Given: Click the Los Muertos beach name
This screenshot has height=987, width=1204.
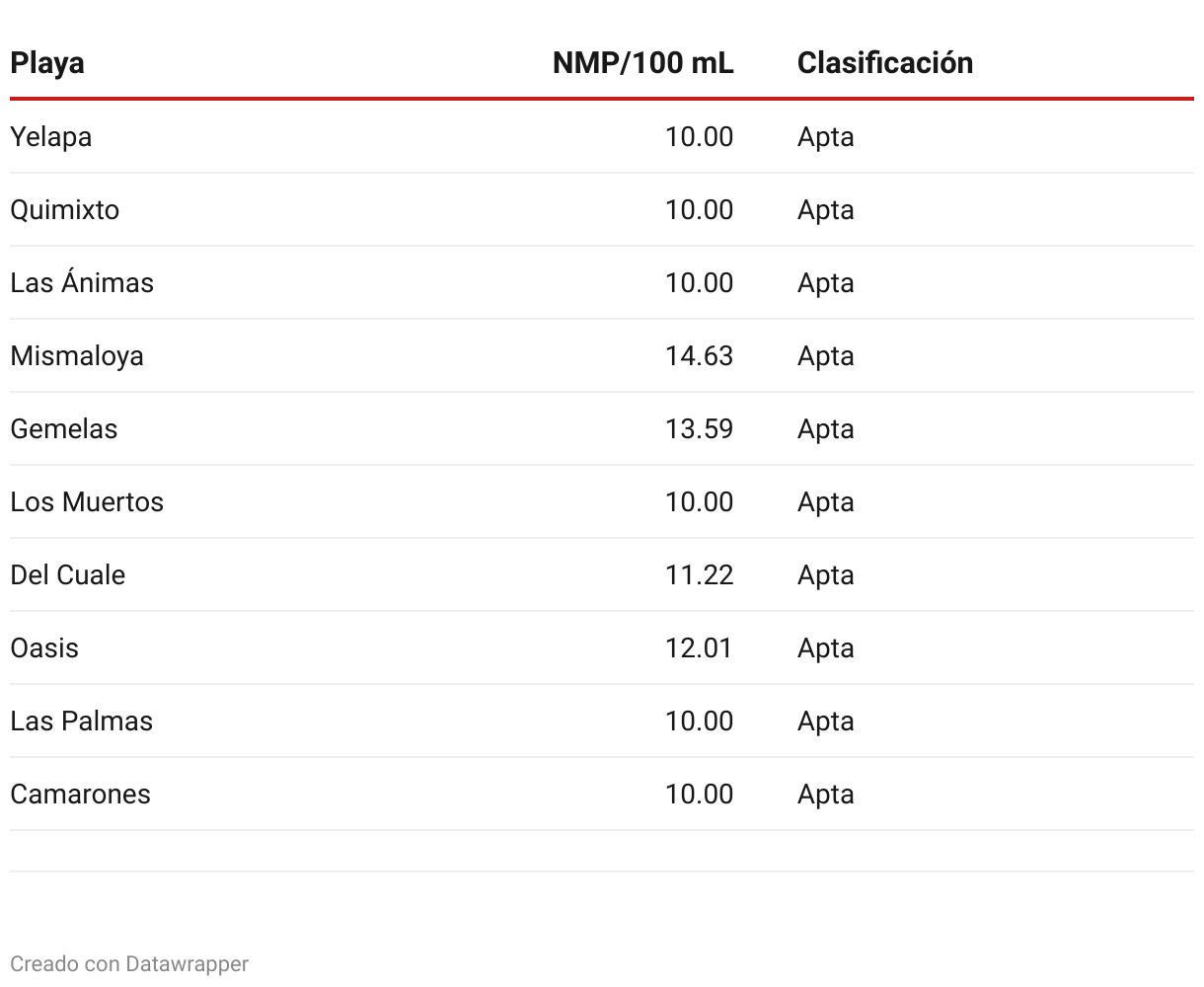Looking at the screenshot, I should [x=87, y=502].
